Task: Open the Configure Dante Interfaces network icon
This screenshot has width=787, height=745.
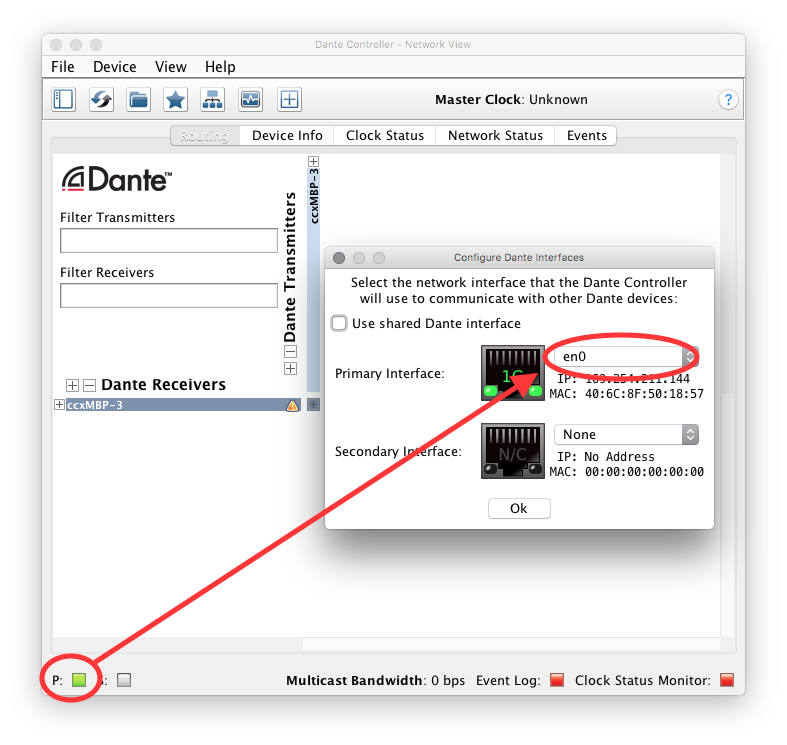Action: click(212, 99)
